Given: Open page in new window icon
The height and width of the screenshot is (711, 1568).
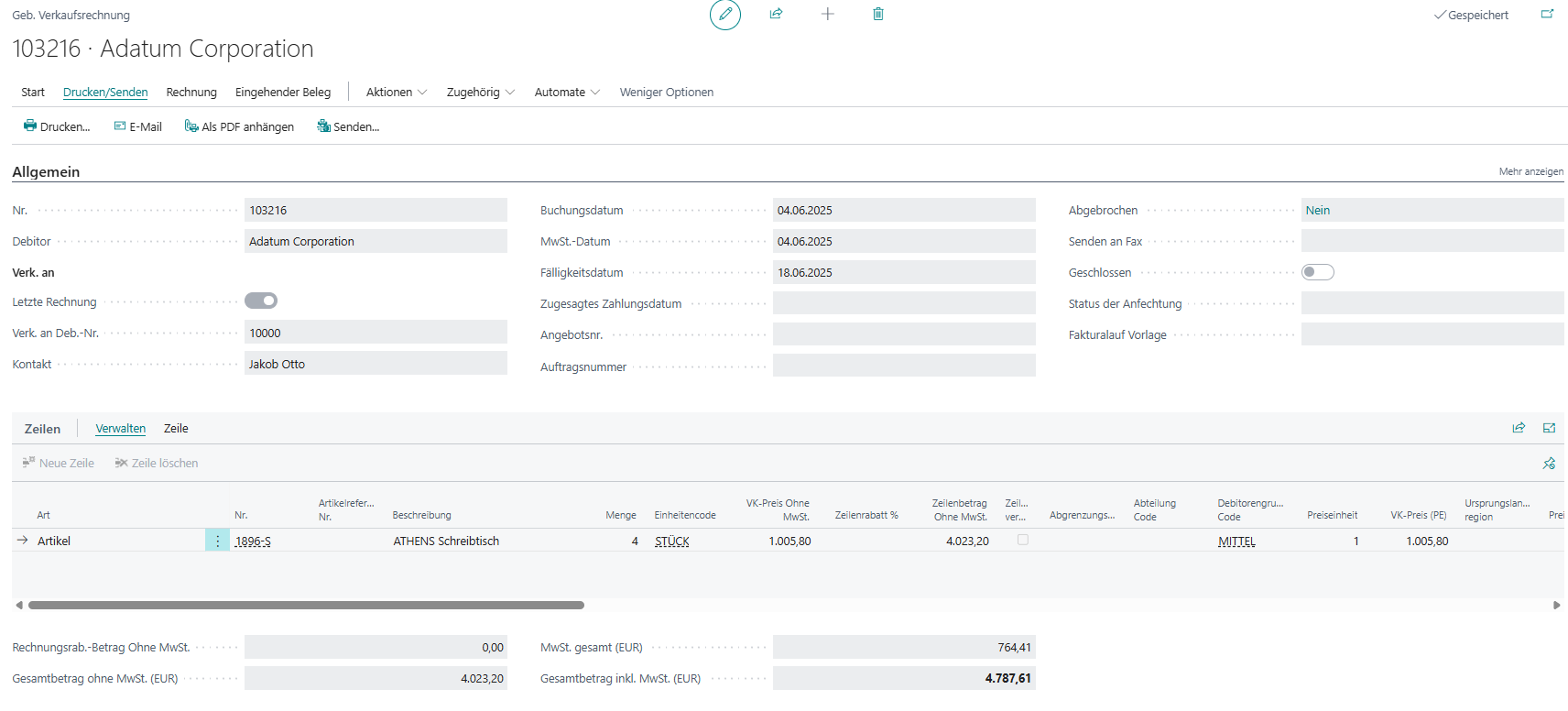Looking at the screenshot, I should 1547,15.
